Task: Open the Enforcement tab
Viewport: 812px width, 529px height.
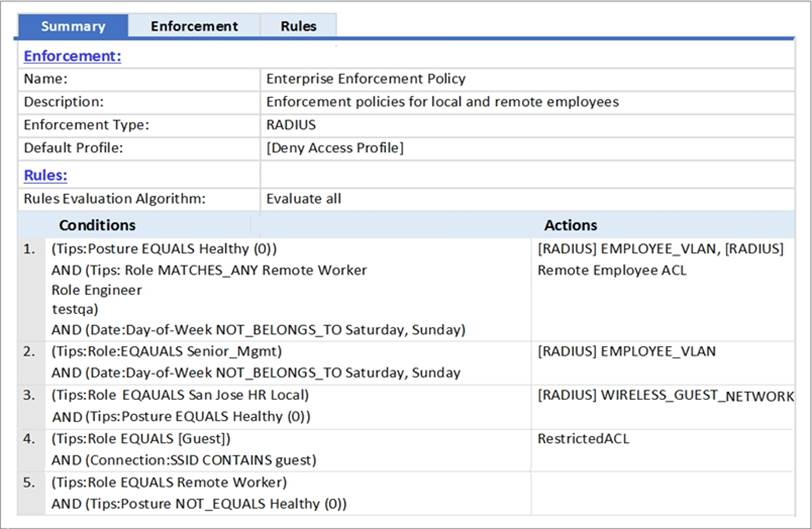Action: (194, 26)
